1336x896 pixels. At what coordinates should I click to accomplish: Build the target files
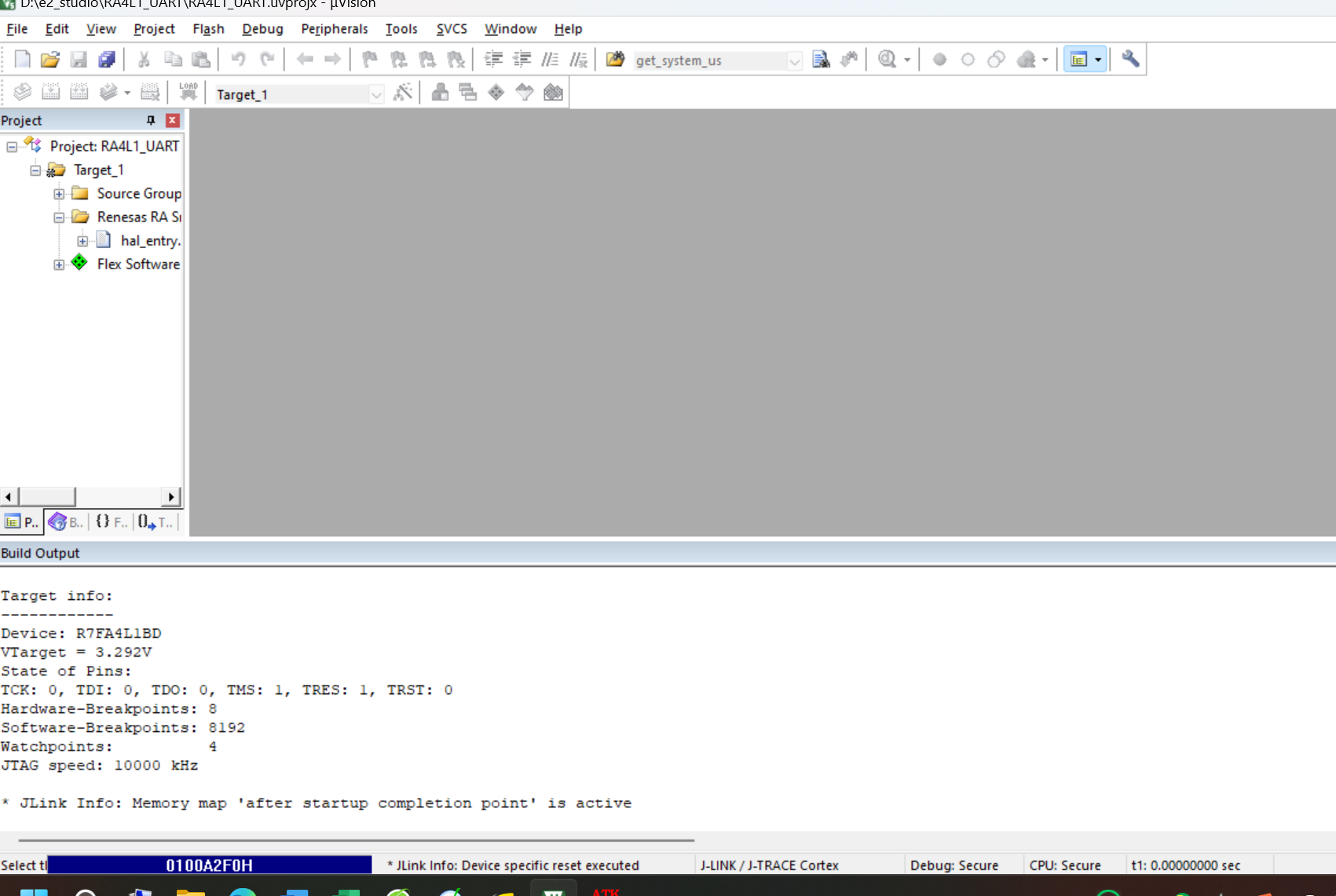(50, 93)
